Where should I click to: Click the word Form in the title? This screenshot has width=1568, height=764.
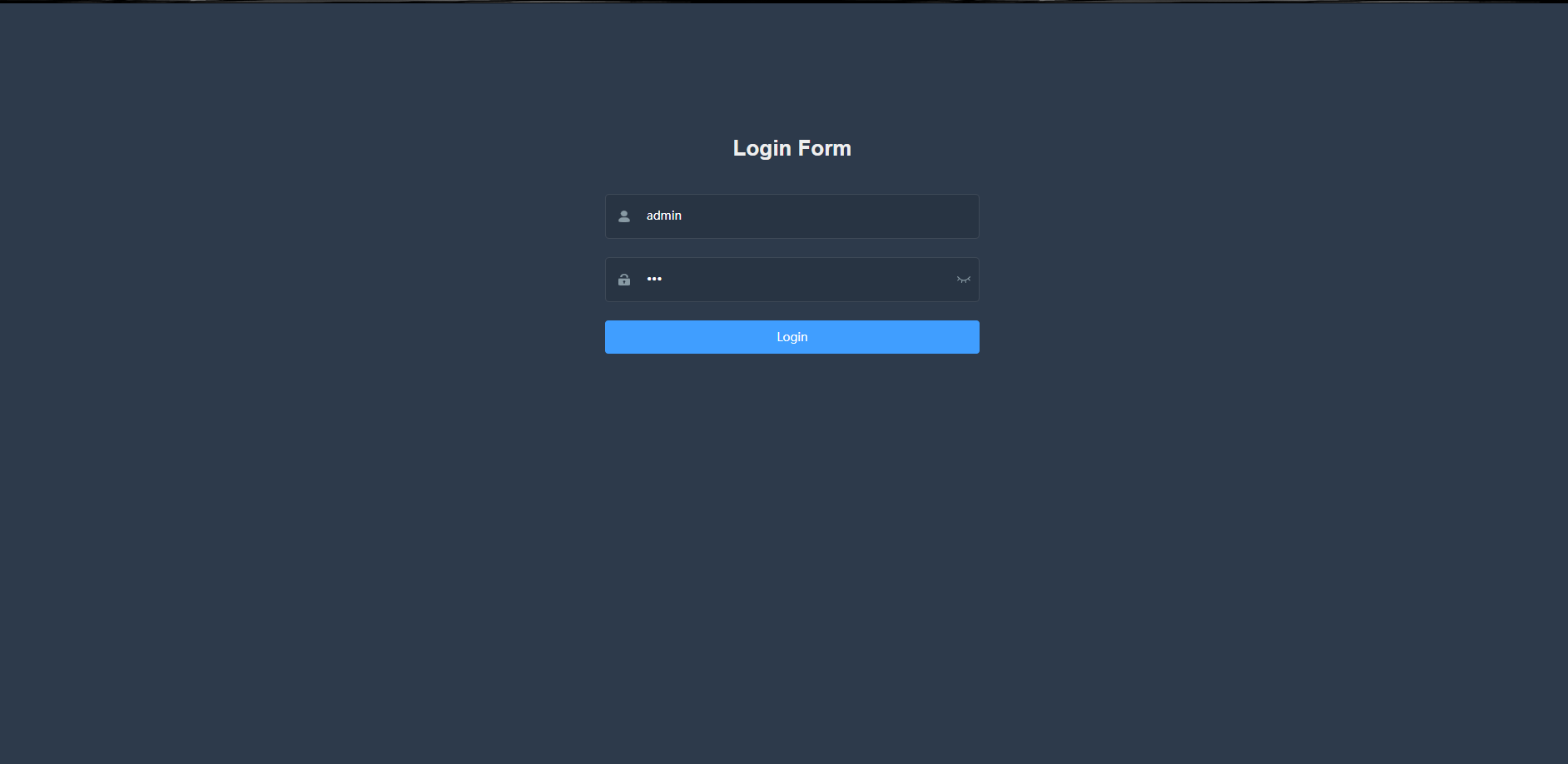pyautogui.click(x=824, y=148)
